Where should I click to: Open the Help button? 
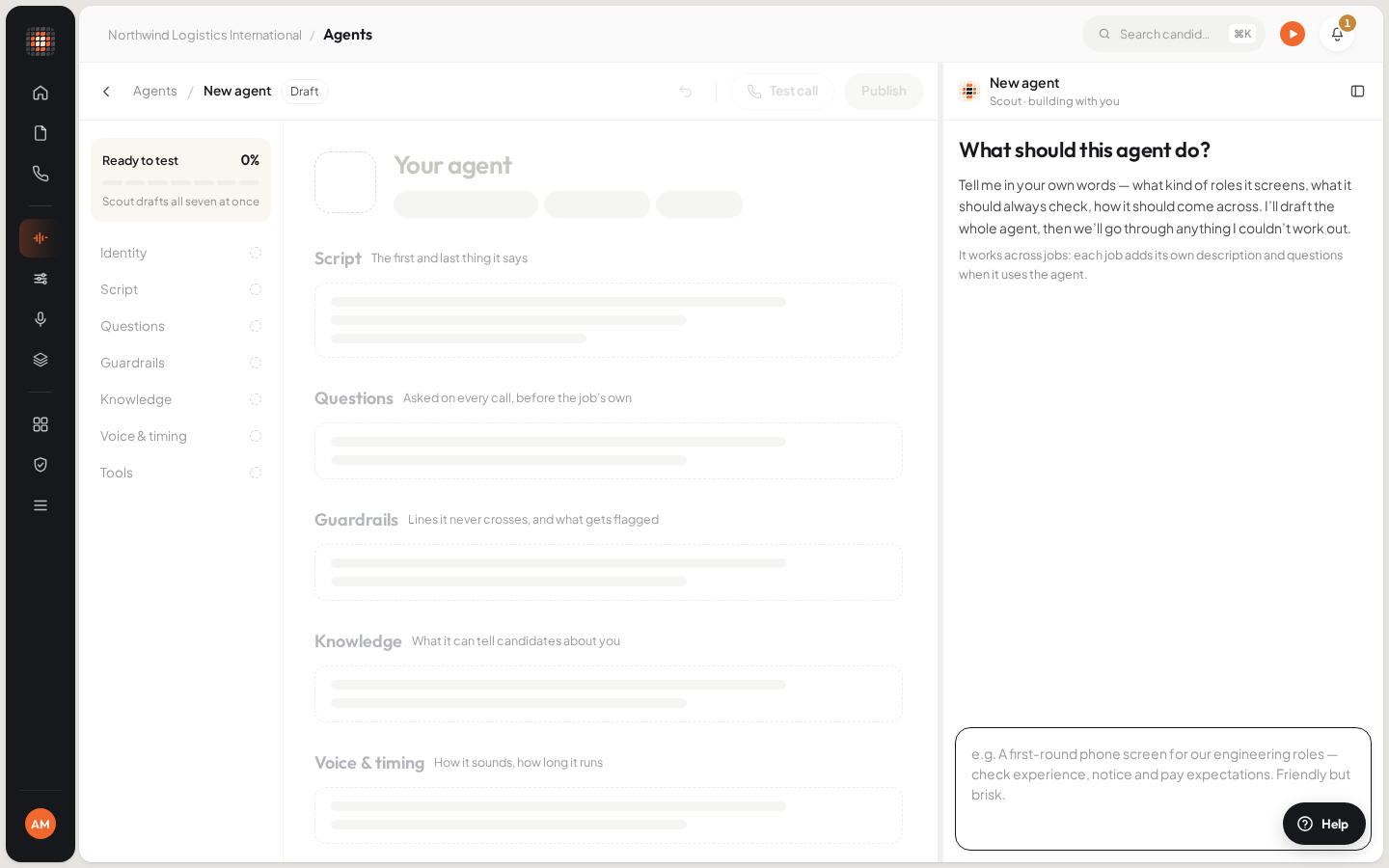click(1323, 824)
